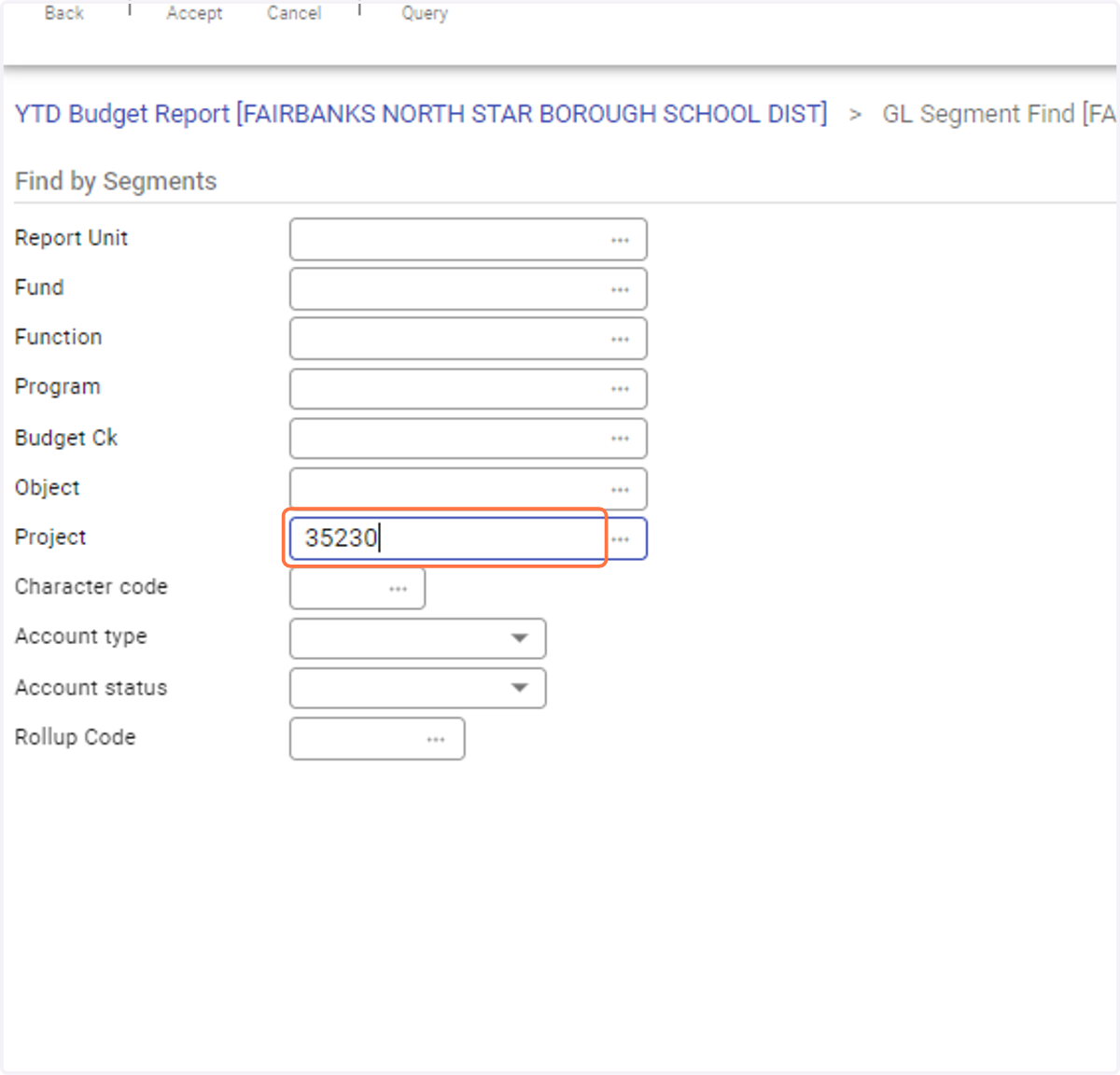Click the Function label
The image size is (1120, 1075).
pos(58,337)
